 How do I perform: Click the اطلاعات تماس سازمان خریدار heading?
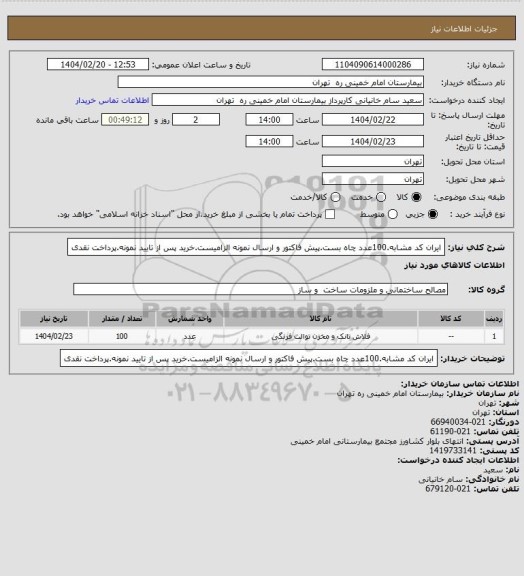460,384
